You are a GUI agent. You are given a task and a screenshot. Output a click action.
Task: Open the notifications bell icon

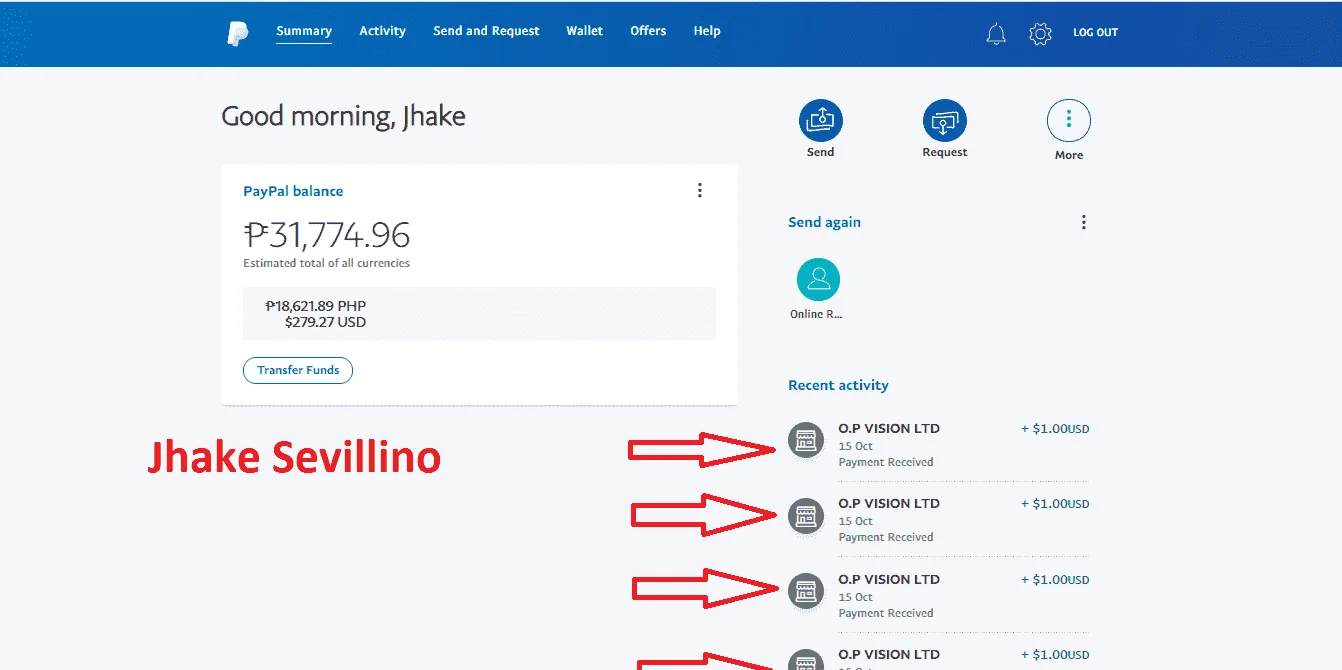(996, 33)
